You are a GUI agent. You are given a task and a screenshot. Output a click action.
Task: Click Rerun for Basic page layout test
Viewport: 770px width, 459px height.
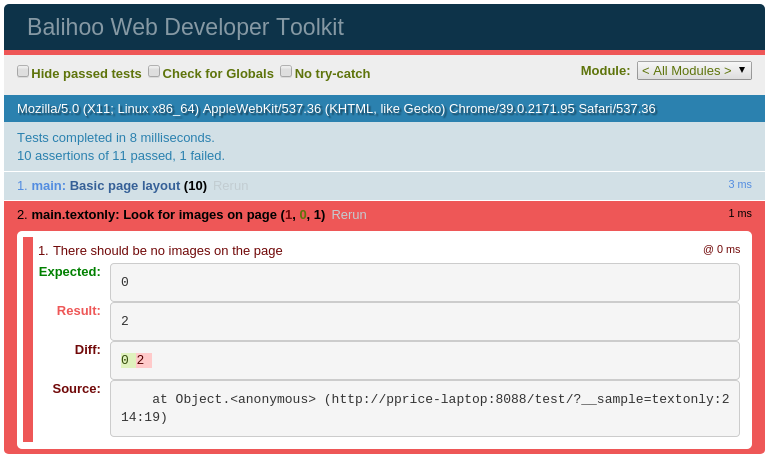[230, 186]
